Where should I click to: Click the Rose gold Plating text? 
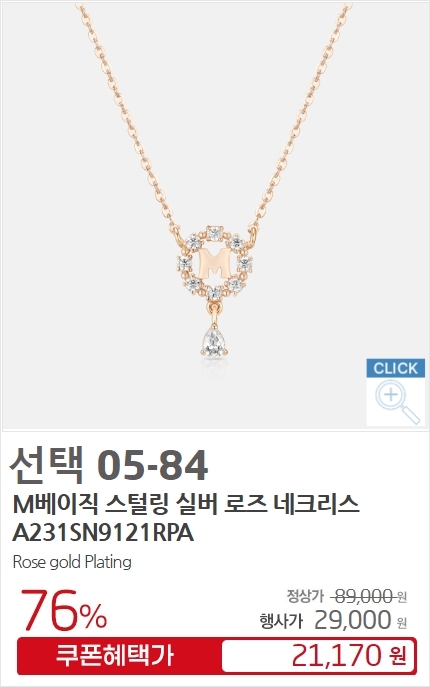(72, 562)
